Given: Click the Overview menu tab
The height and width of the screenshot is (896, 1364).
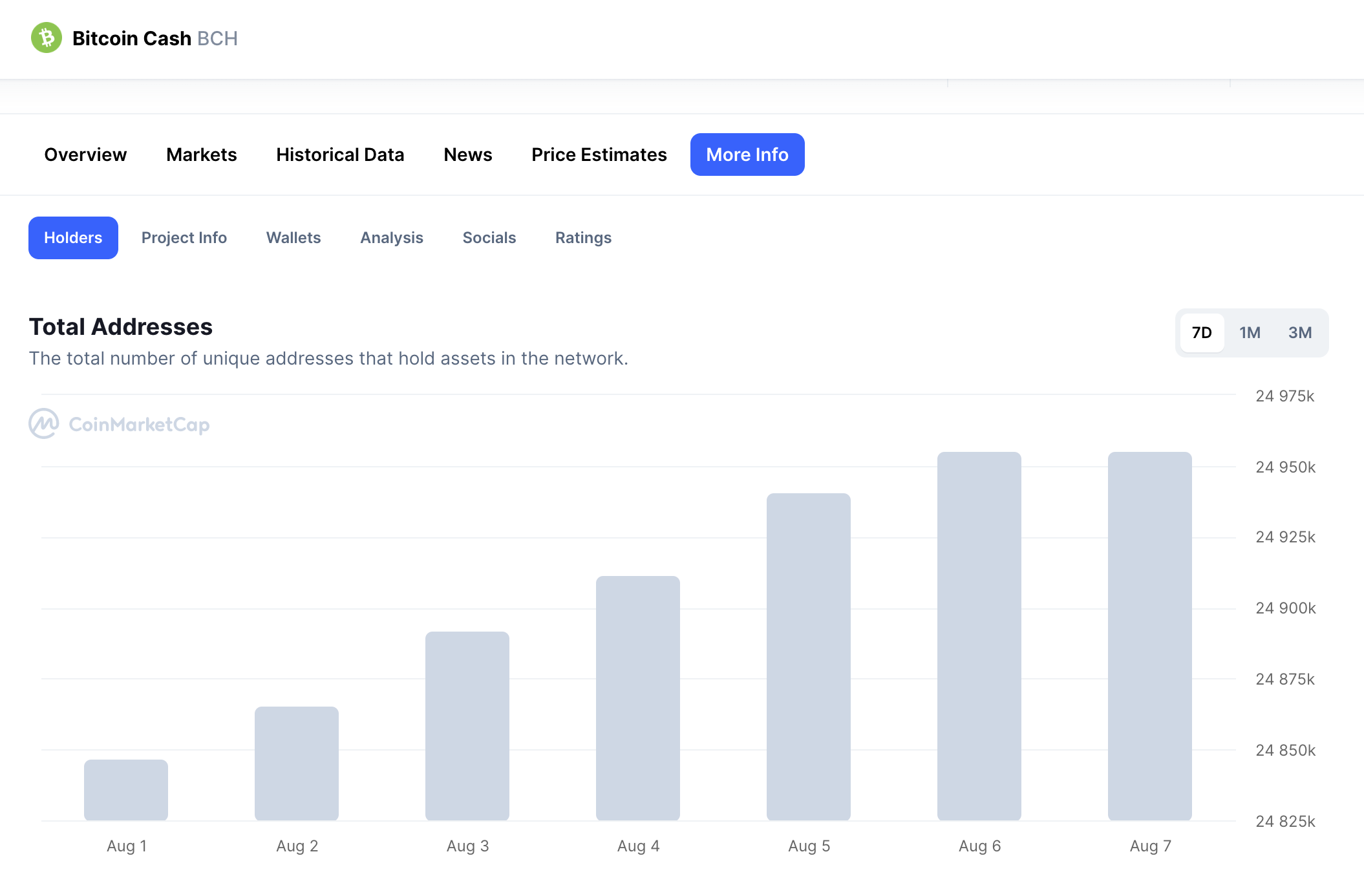Looking at the screenshot, I should 84,154.
